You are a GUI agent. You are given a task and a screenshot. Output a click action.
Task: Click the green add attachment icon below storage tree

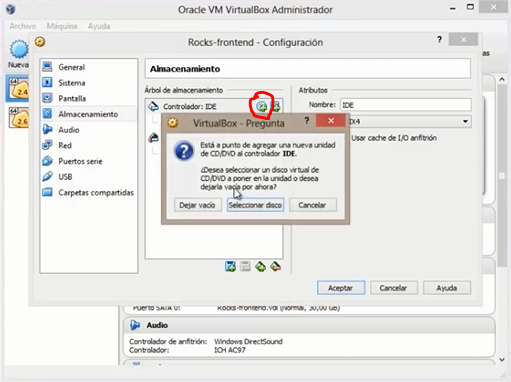click(x=260, y=266)
